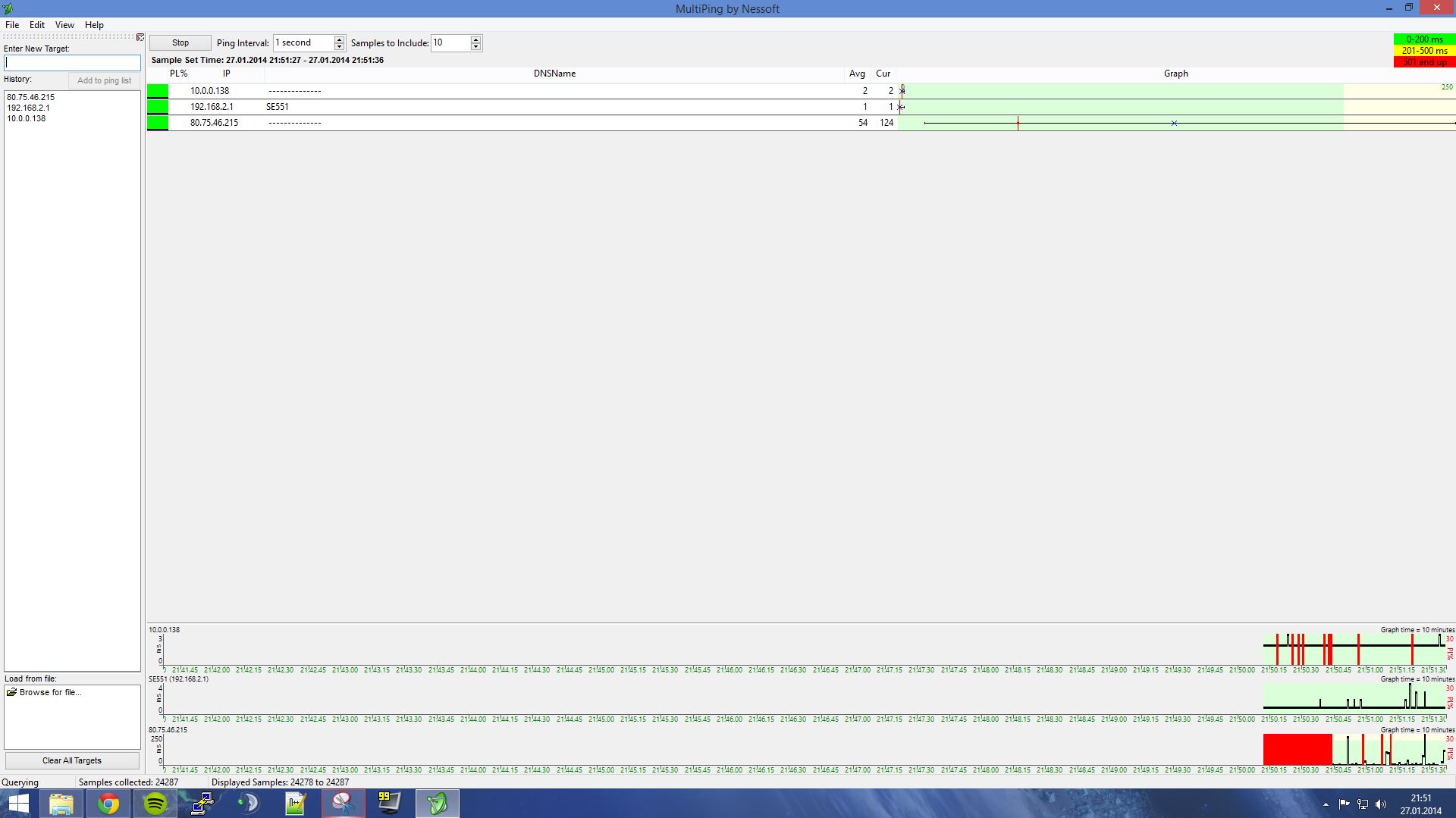
Task: Sort by the Cur column header
Action: tap(883, 74)
